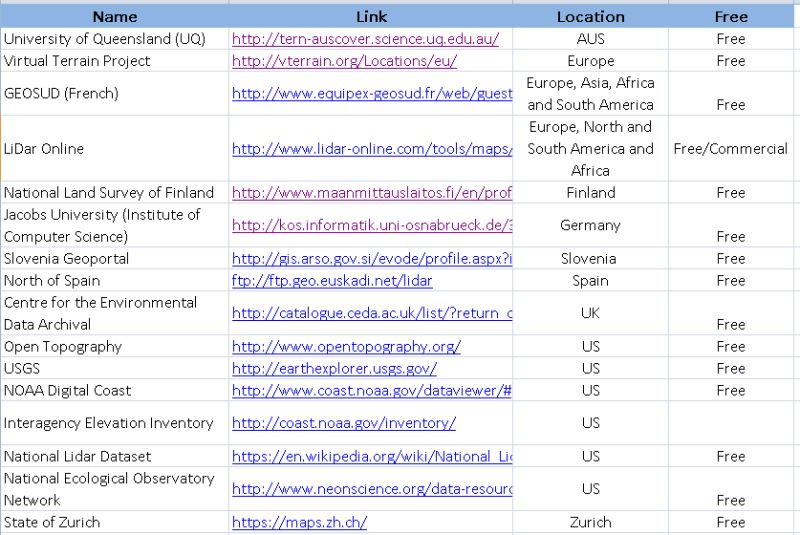Select the Germany location cell
Screen dimensions: 800x535
tap(590, 225)
